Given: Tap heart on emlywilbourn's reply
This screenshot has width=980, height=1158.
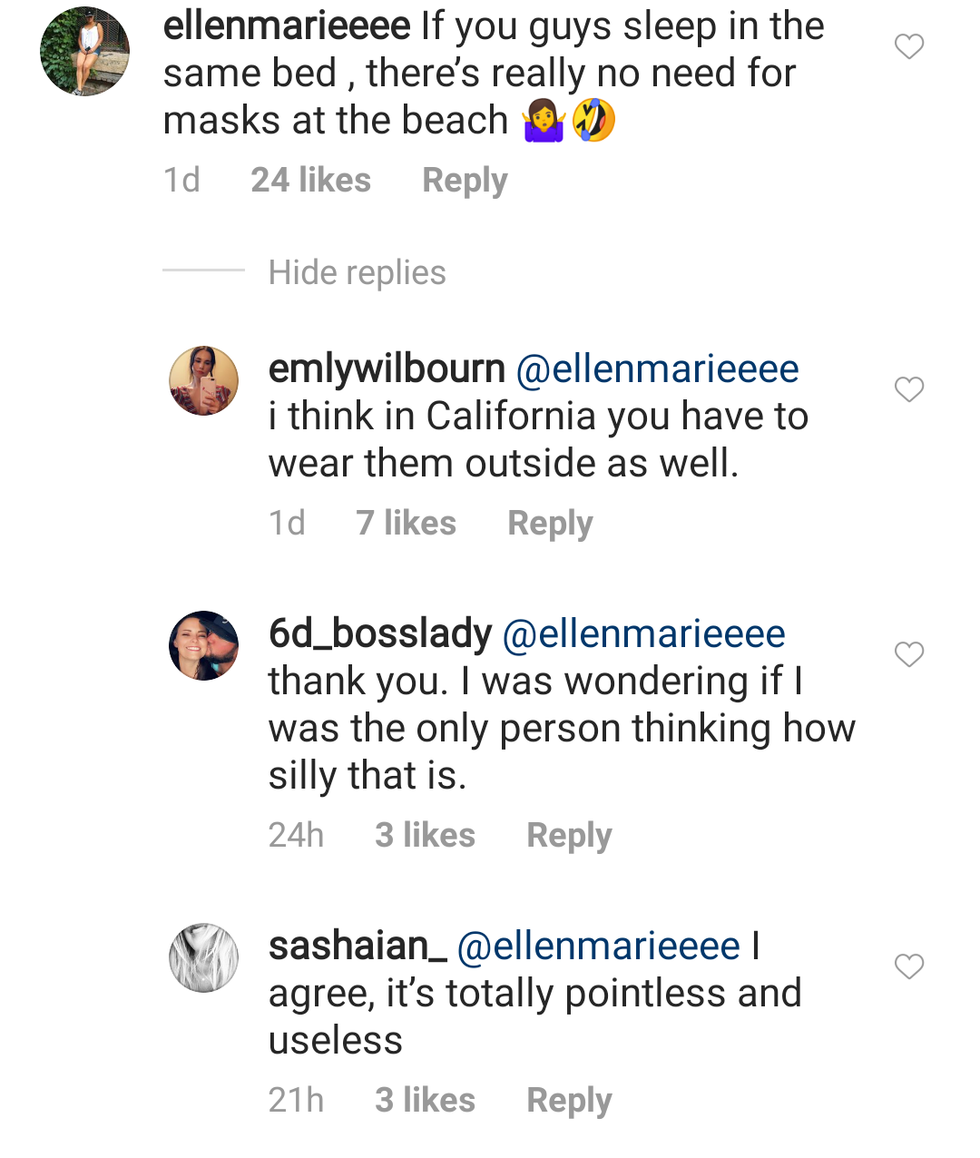Looking at the screenshot, I should (908, 389).
